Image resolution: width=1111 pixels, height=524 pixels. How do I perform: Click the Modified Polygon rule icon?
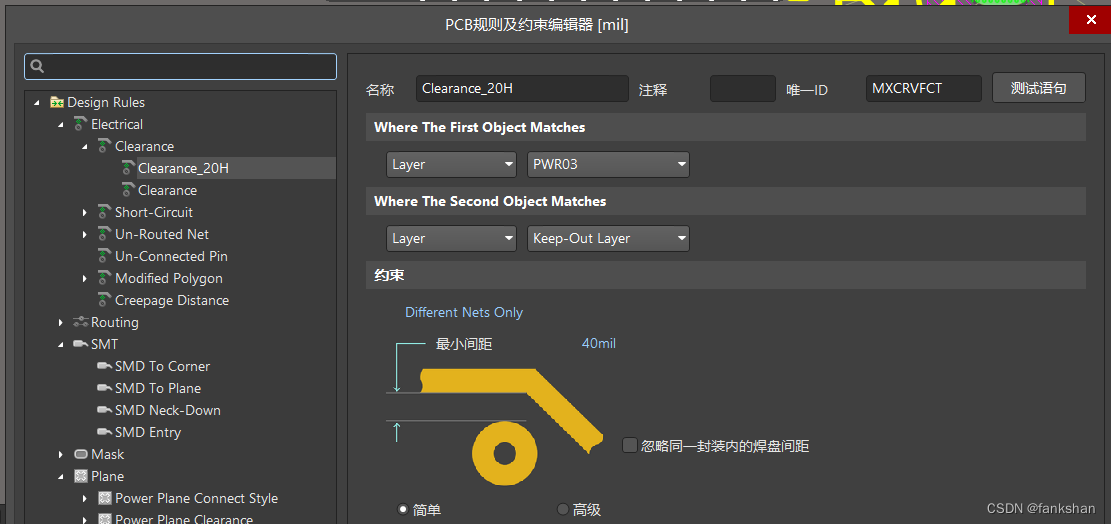104,278
